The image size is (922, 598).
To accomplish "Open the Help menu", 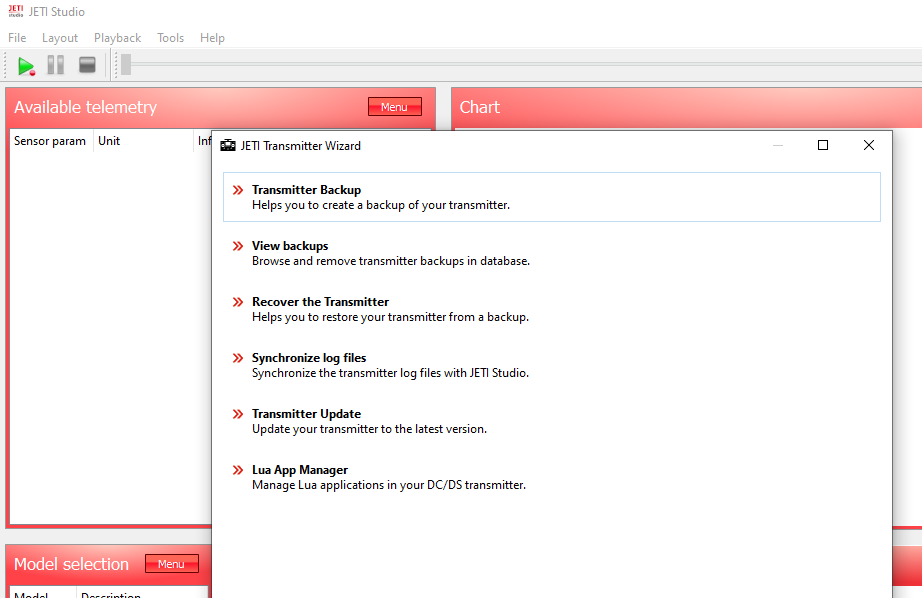I will (212, 38).
